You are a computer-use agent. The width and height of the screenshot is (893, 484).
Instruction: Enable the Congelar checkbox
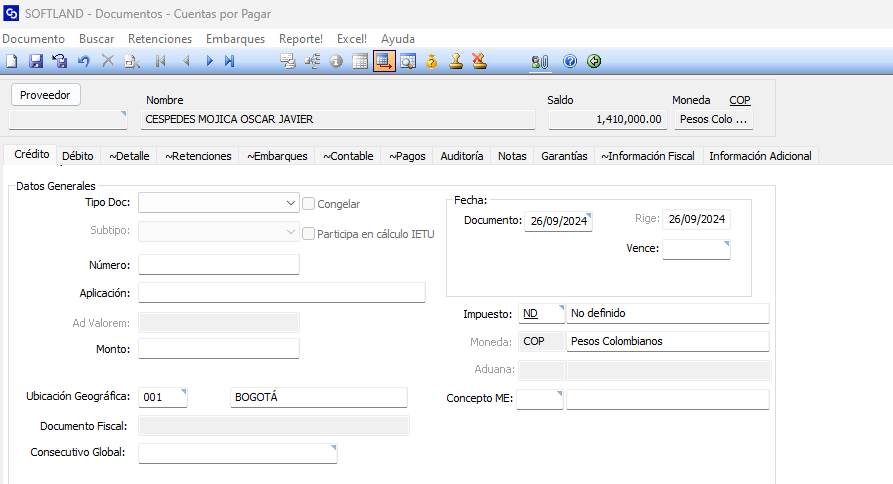click(x=309, y=204)
